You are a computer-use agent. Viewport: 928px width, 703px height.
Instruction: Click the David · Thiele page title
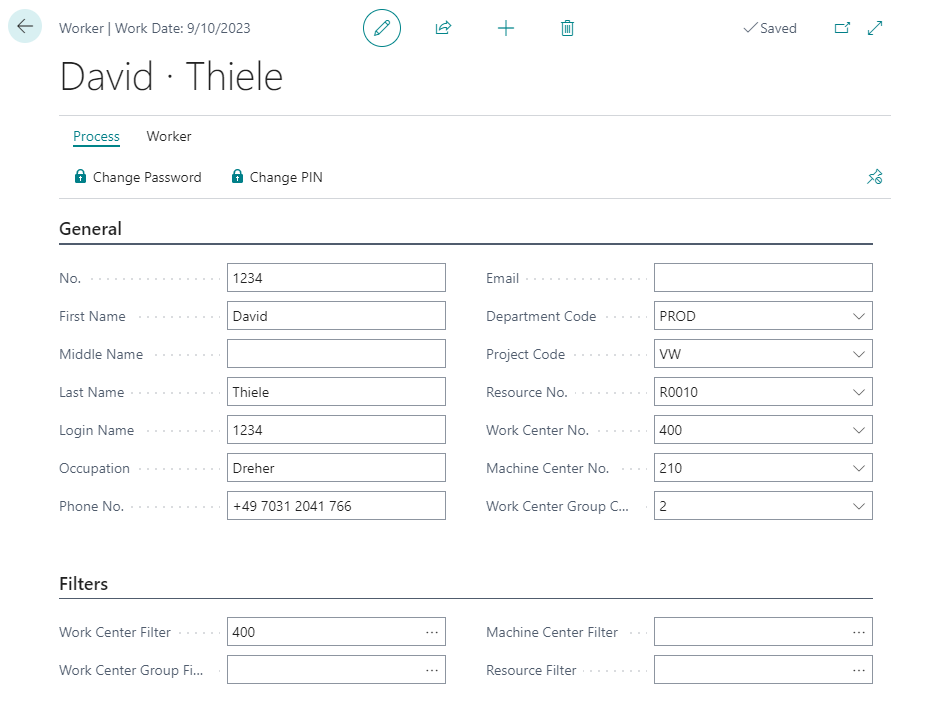(x=171, y=77)
